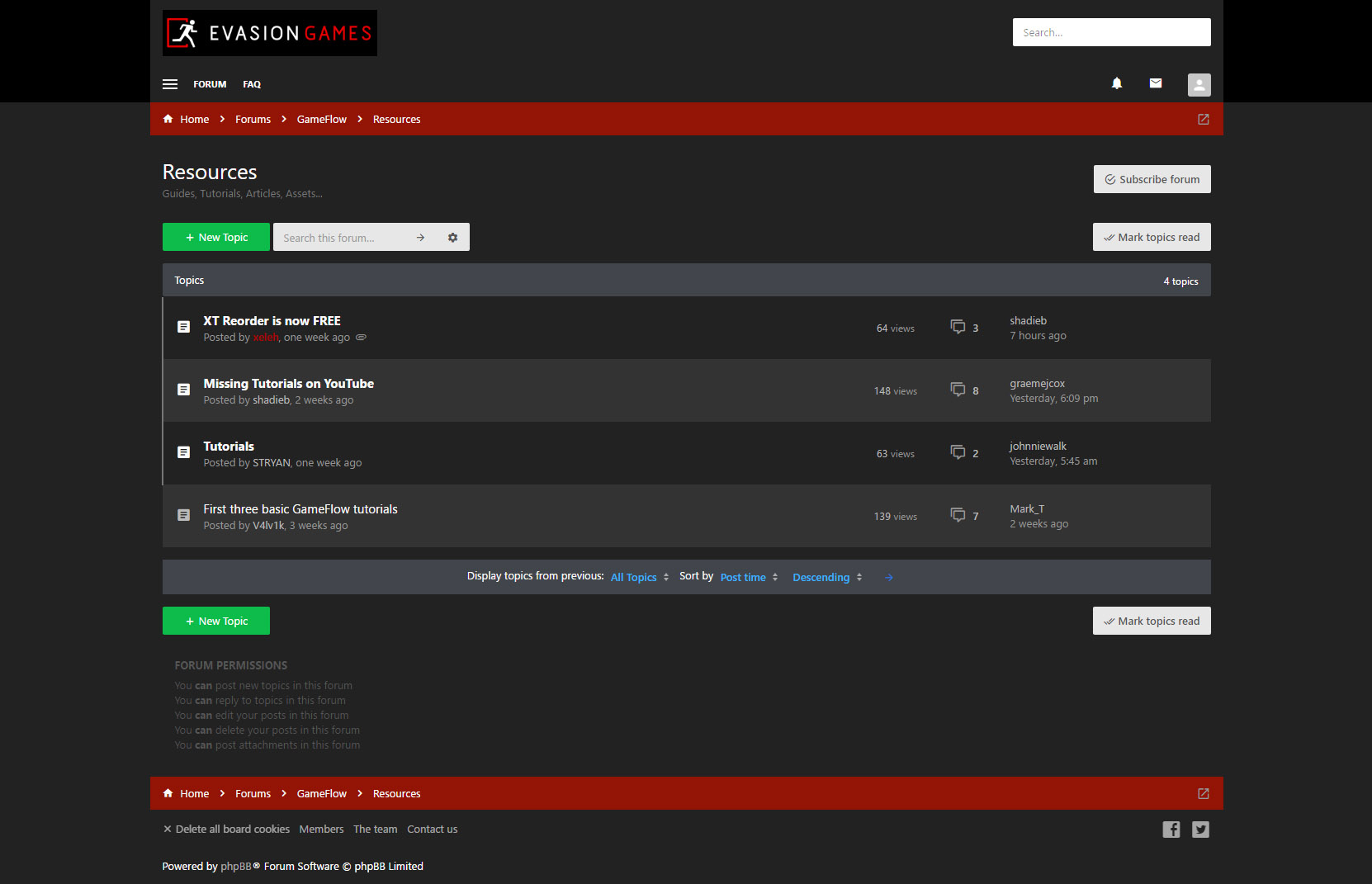This screenshot has height=884, width=1372.
Task: Click topic icon for First three basic
Action: tap(184, 515)
